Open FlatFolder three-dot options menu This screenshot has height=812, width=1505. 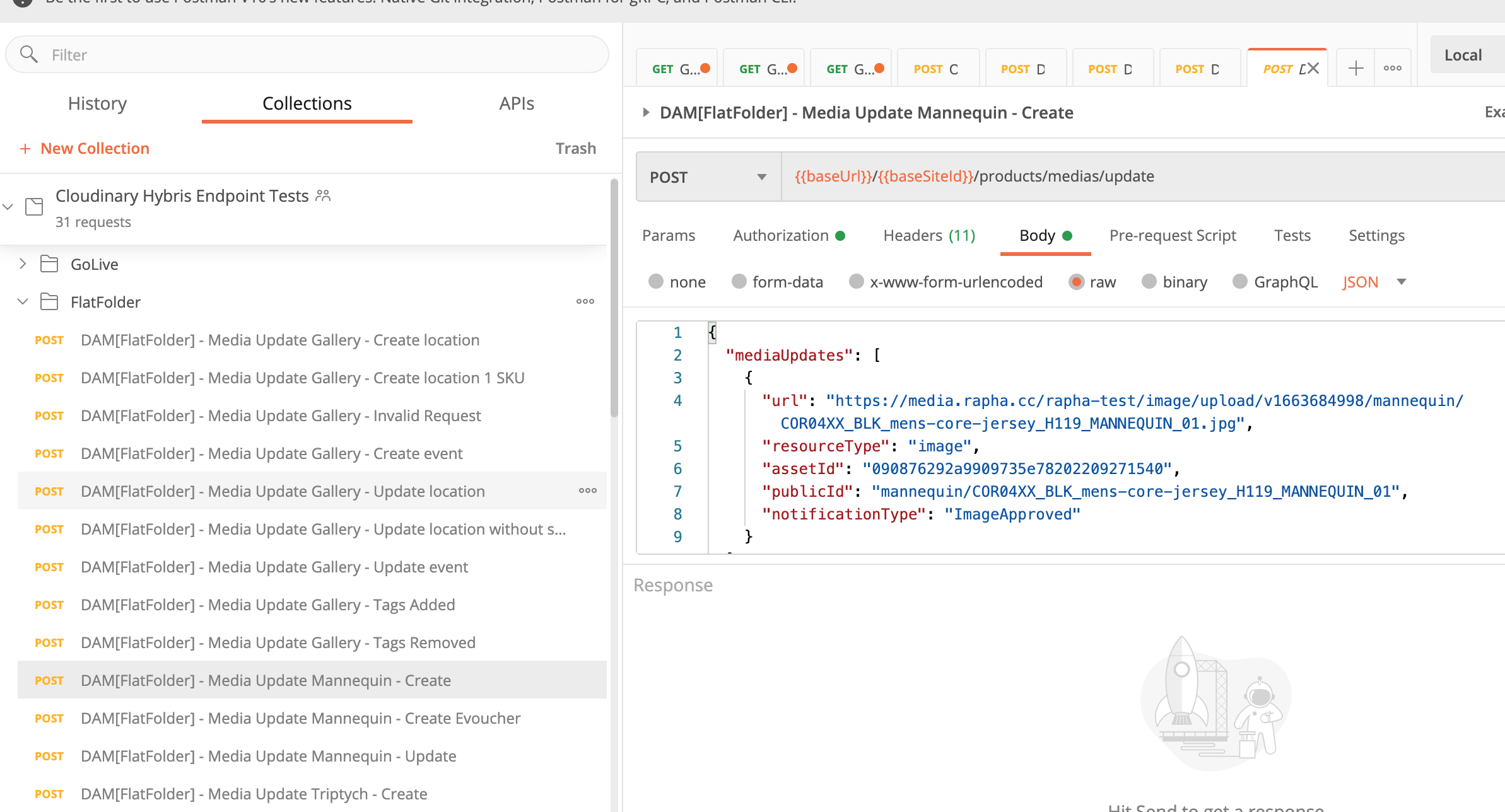tap(585, 301)
